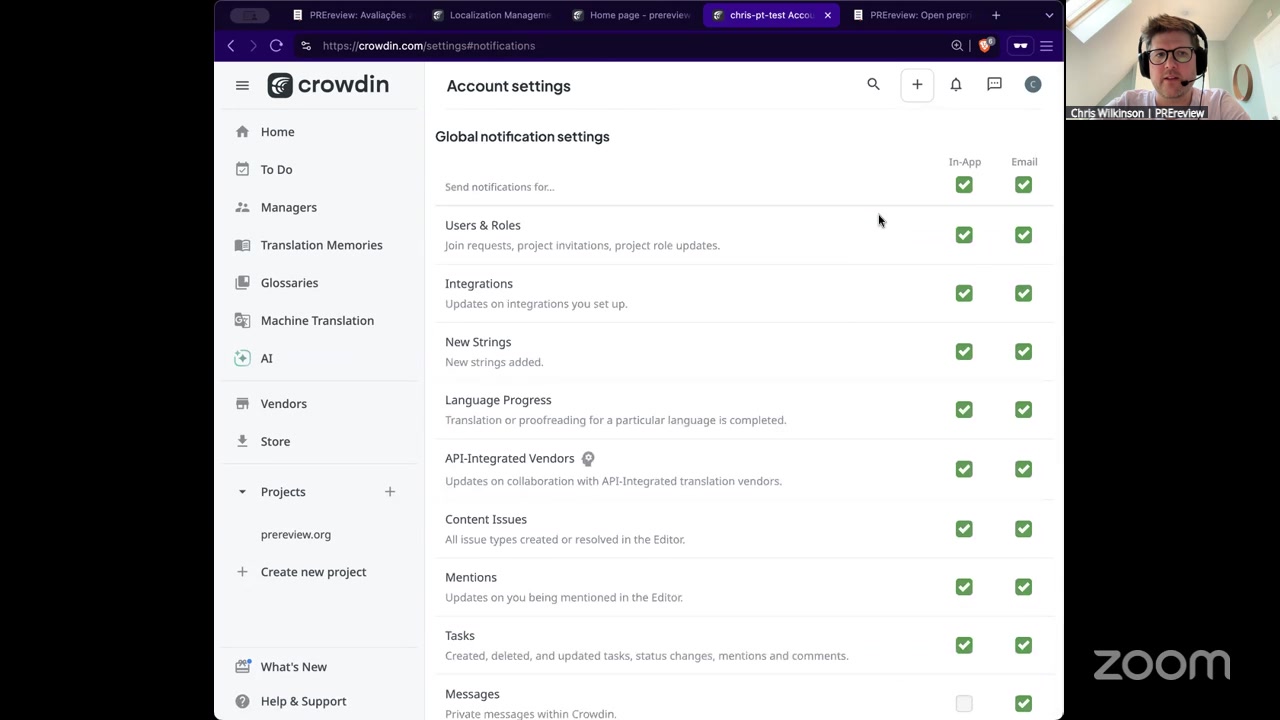1280x720 pixels.
Task: Open the search icon in header
Action: pos(873,85)
